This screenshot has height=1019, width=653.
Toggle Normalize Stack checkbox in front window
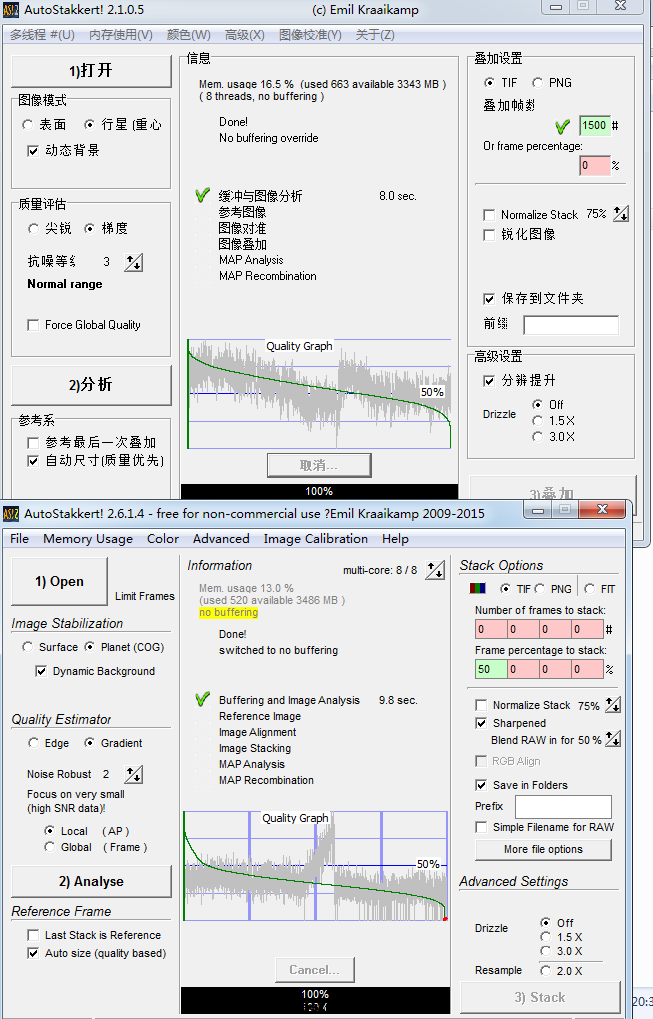pyautogui.click(x=481, y=705)
